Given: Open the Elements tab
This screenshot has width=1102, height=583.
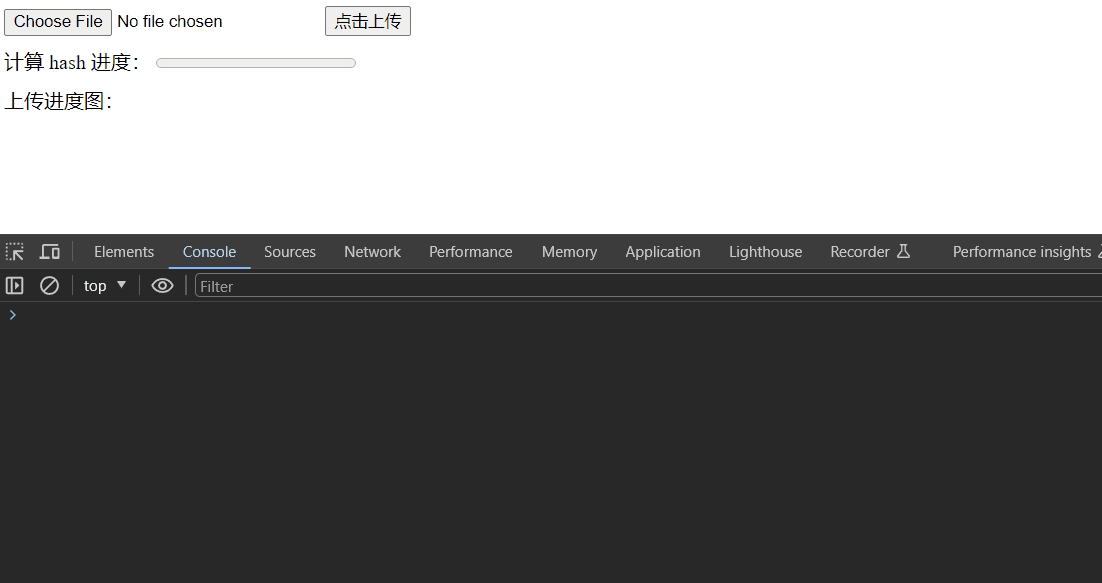Looking at the screenshot, I should tap(124, 251).
